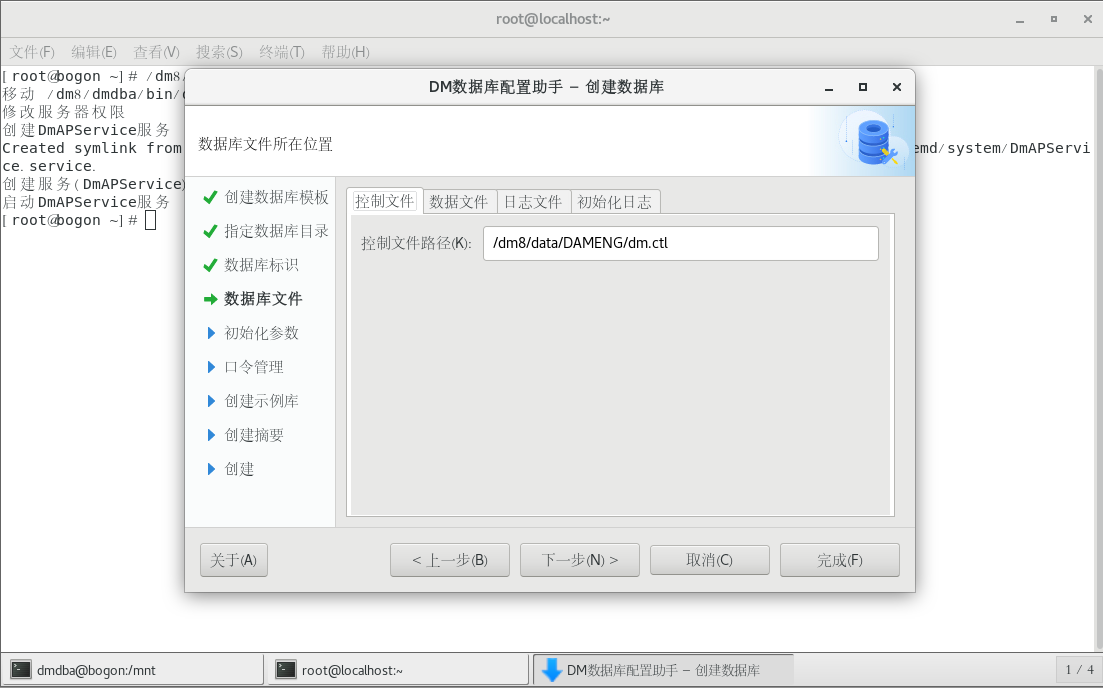Click the 关于(A) button
Screen dimensions: 1103x689
(x=234, y=560)
